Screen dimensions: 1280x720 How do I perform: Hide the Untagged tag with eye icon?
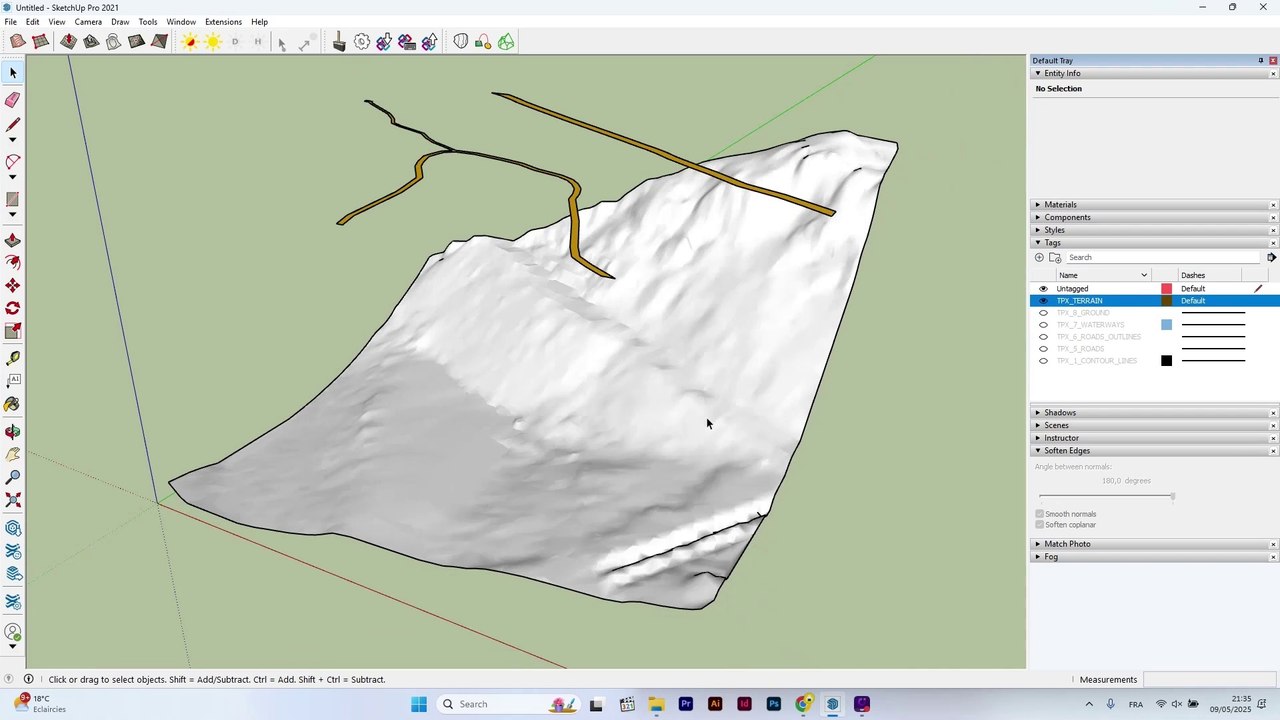coord(1043,288)
